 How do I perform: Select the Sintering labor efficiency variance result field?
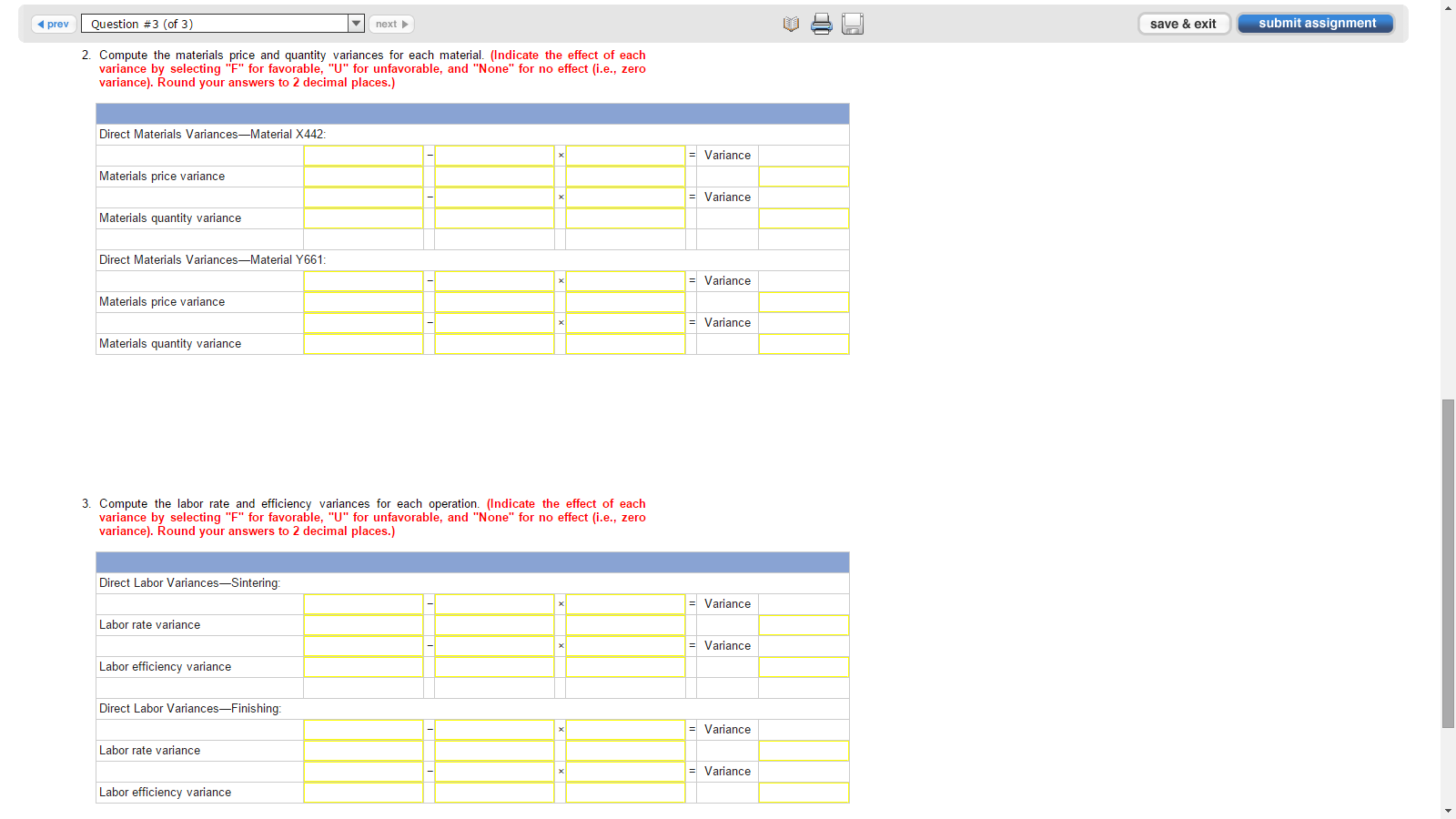[804, 667]
